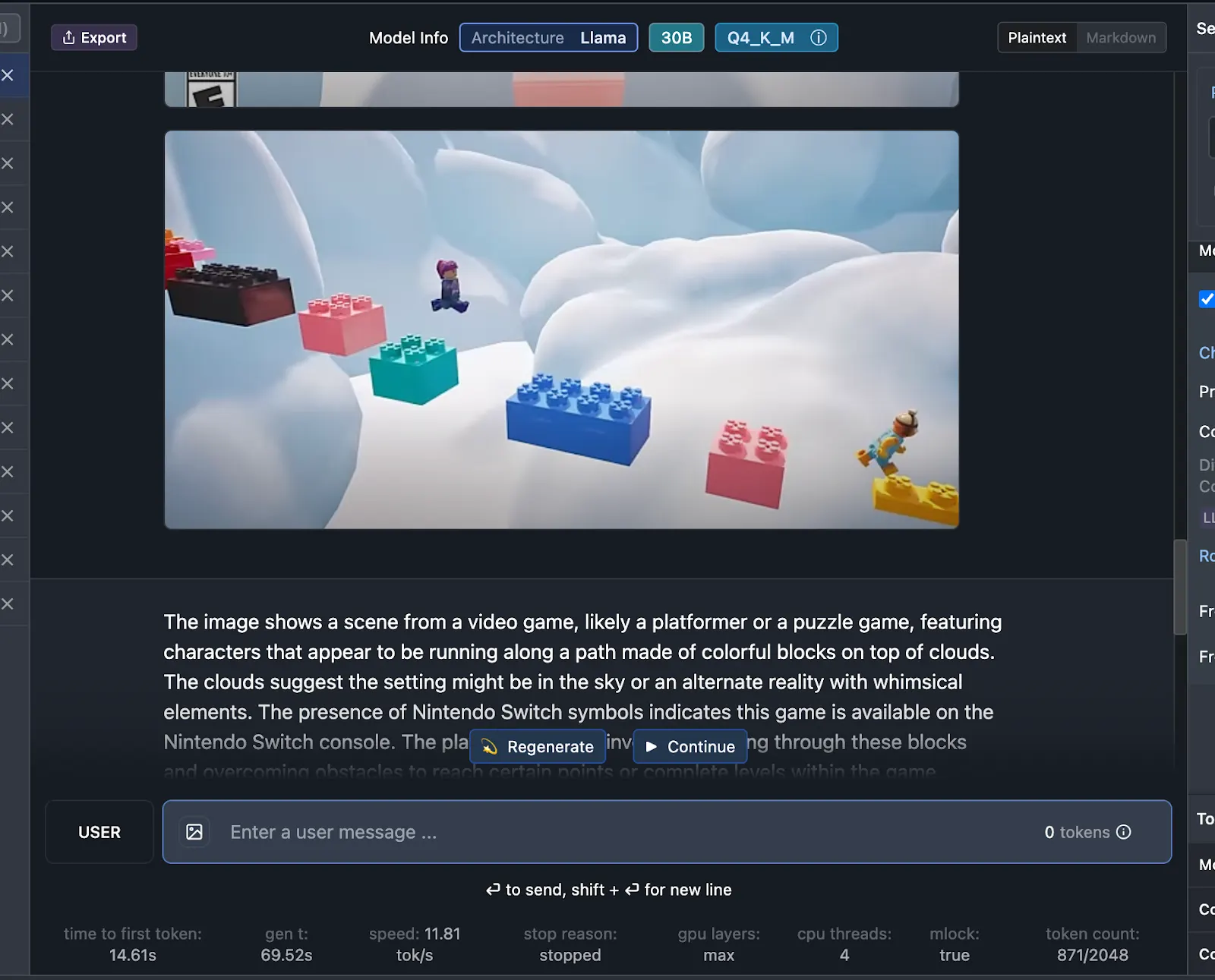Open the tokens info icon

[1124, 832]
